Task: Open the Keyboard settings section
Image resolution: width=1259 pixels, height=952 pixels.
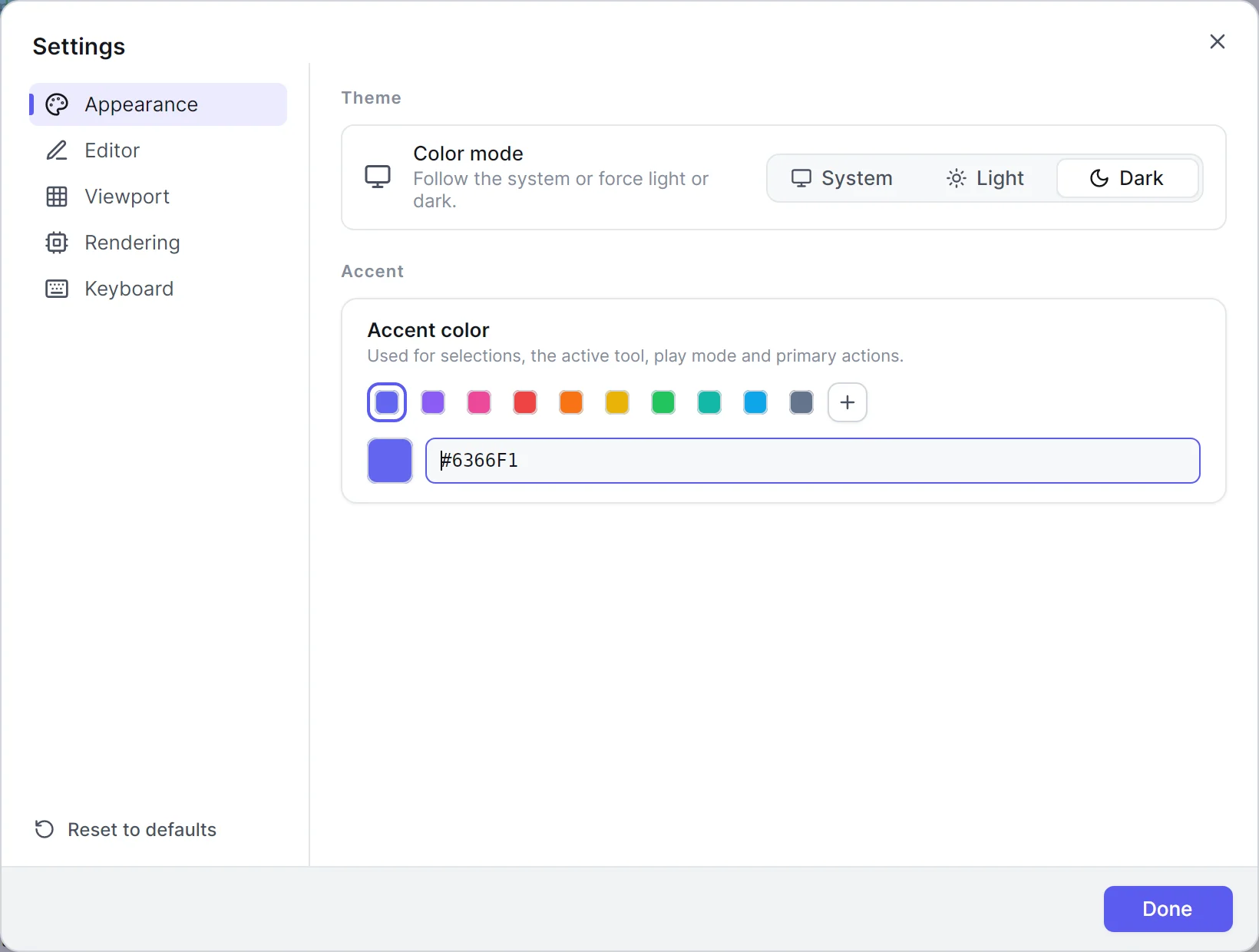Action: click(158, 289)
